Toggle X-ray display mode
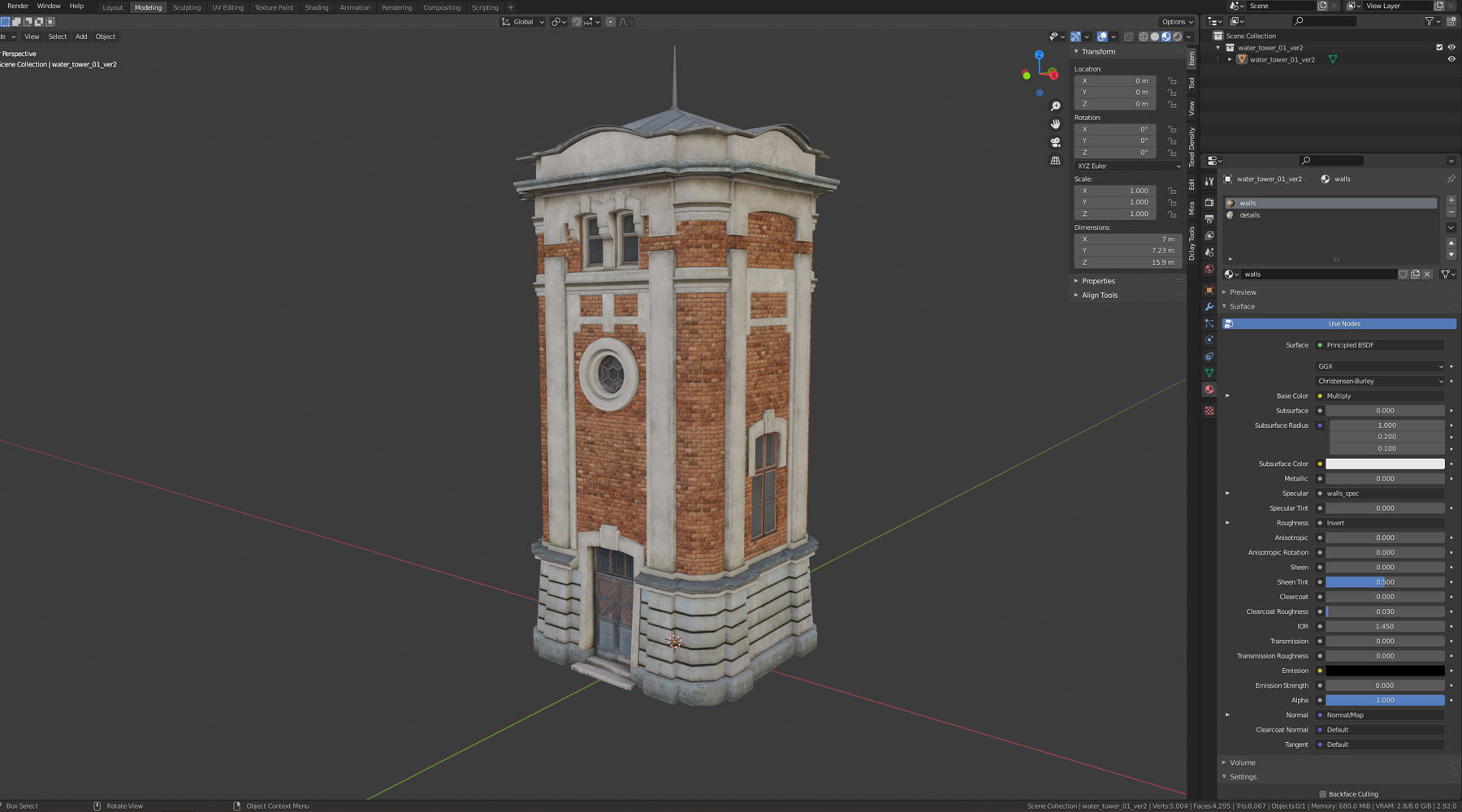This screenshot has width=1462, height=812. coord(1128,37)
